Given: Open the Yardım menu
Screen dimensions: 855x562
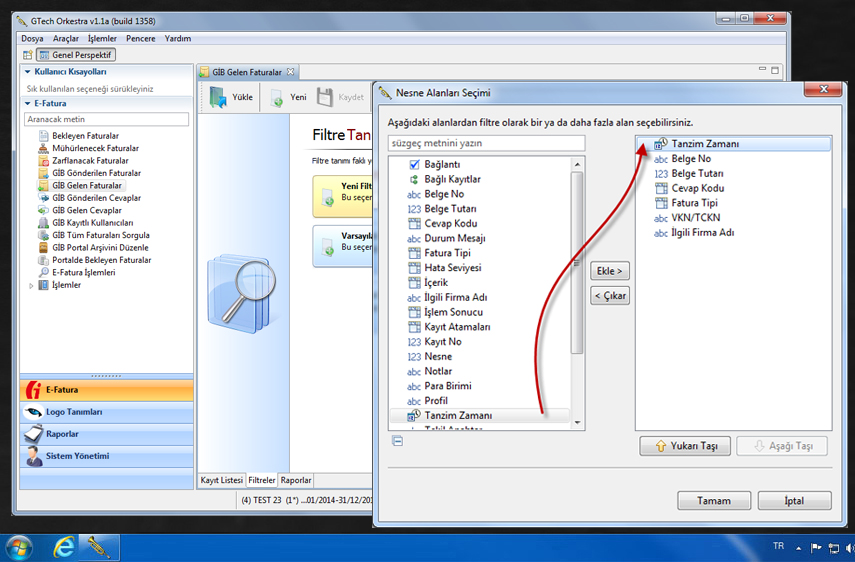Looking at the screenshot, I should pyautogui.click(x=178, y=39).
